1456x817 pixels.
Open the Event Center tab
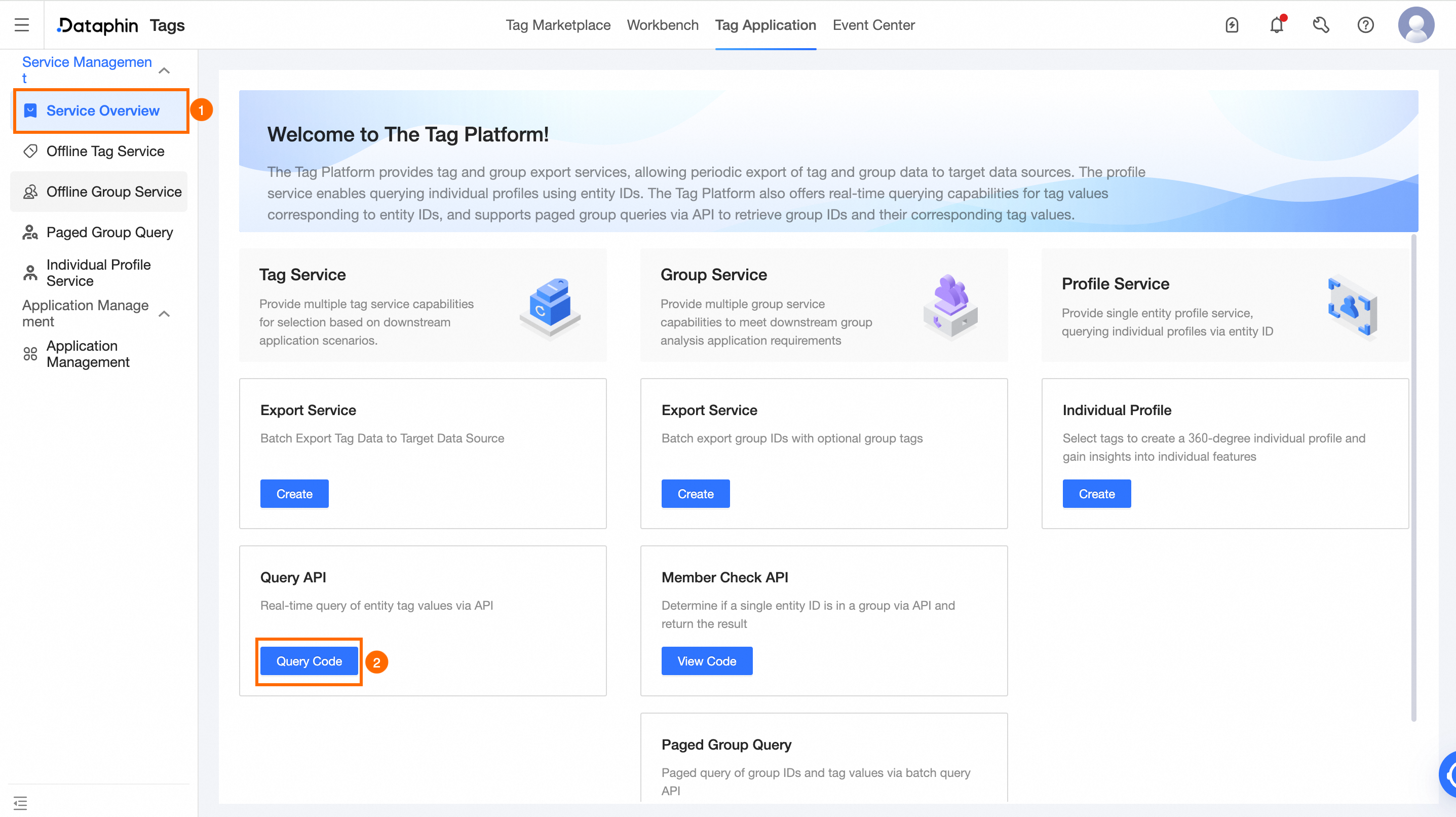873,25
